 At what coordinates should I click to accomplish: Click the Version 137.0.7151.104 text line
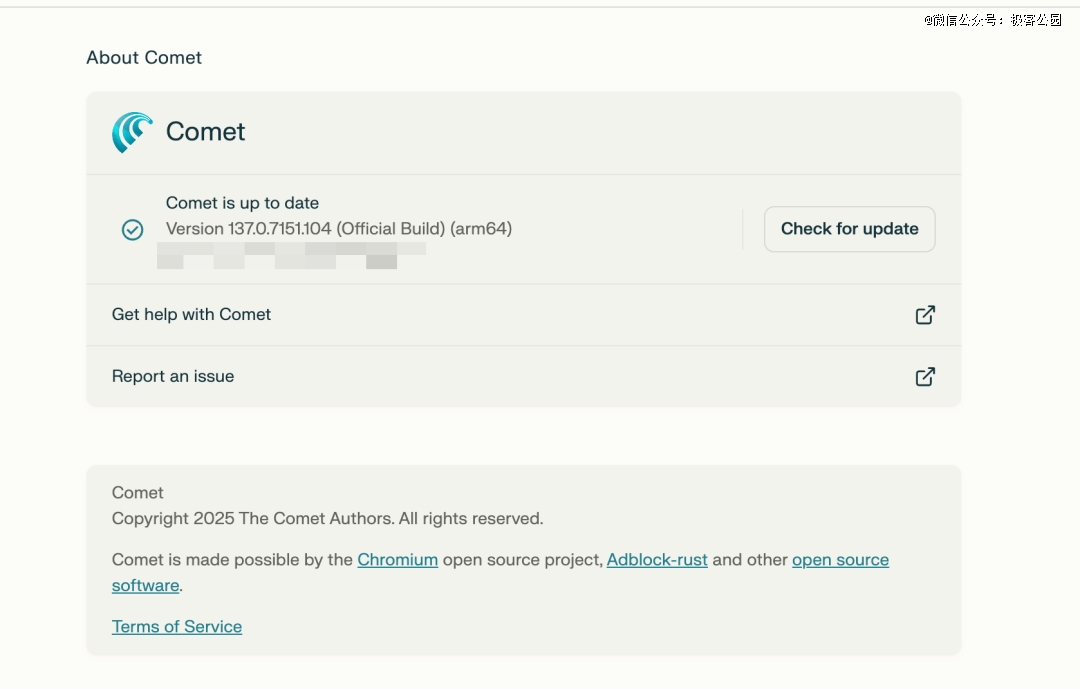pos(339,229)
